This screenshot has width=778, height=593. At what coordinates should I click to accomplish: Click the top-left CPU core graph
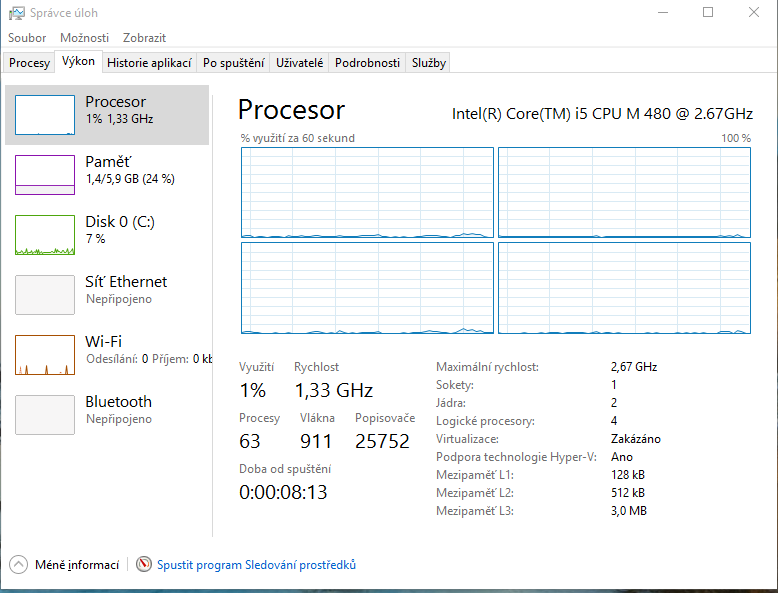367,193
